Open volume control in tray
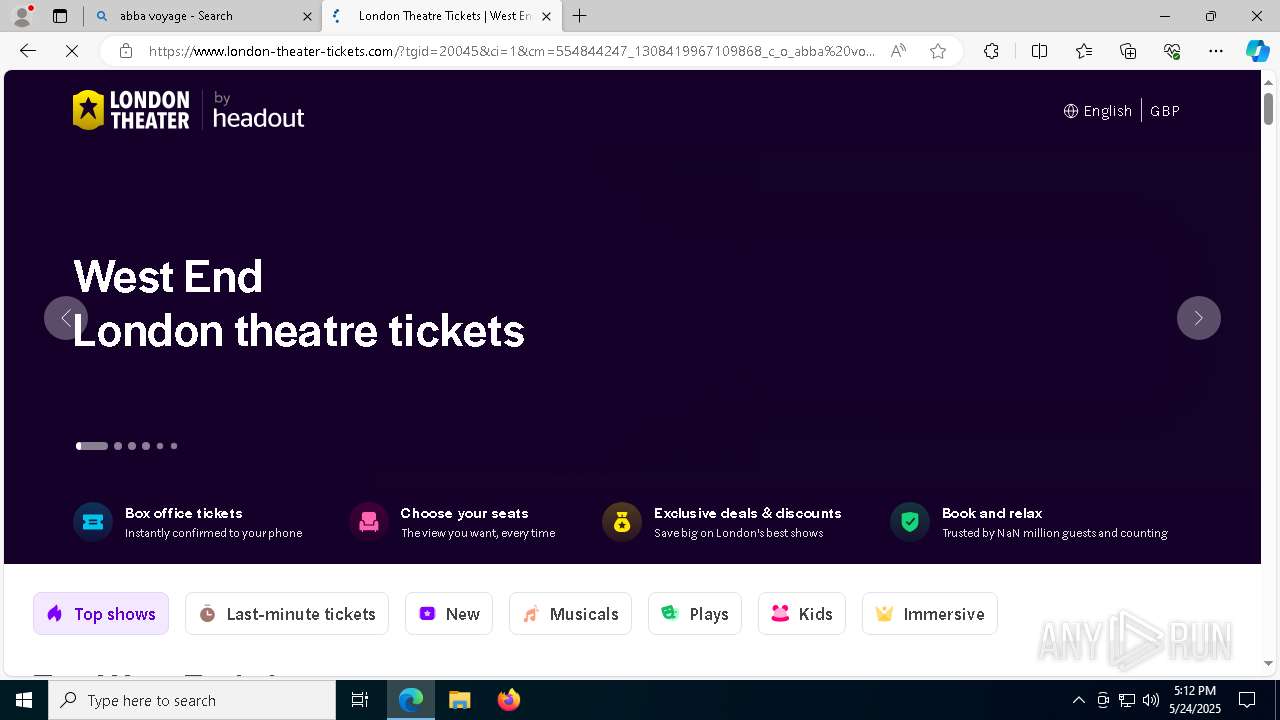 click(x=1151, y=700)
